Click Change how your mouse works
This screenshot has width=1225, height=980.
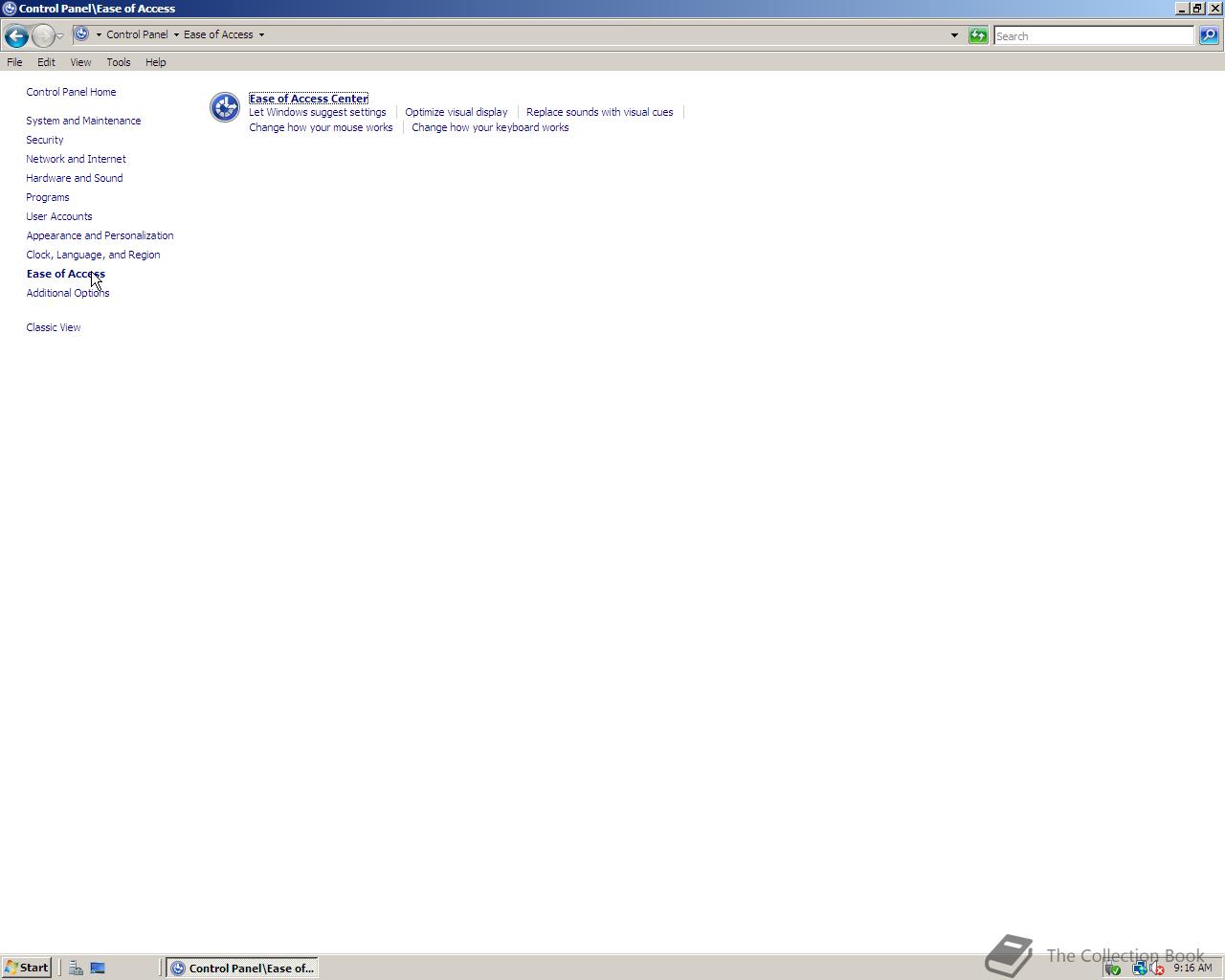pos(321,127)
